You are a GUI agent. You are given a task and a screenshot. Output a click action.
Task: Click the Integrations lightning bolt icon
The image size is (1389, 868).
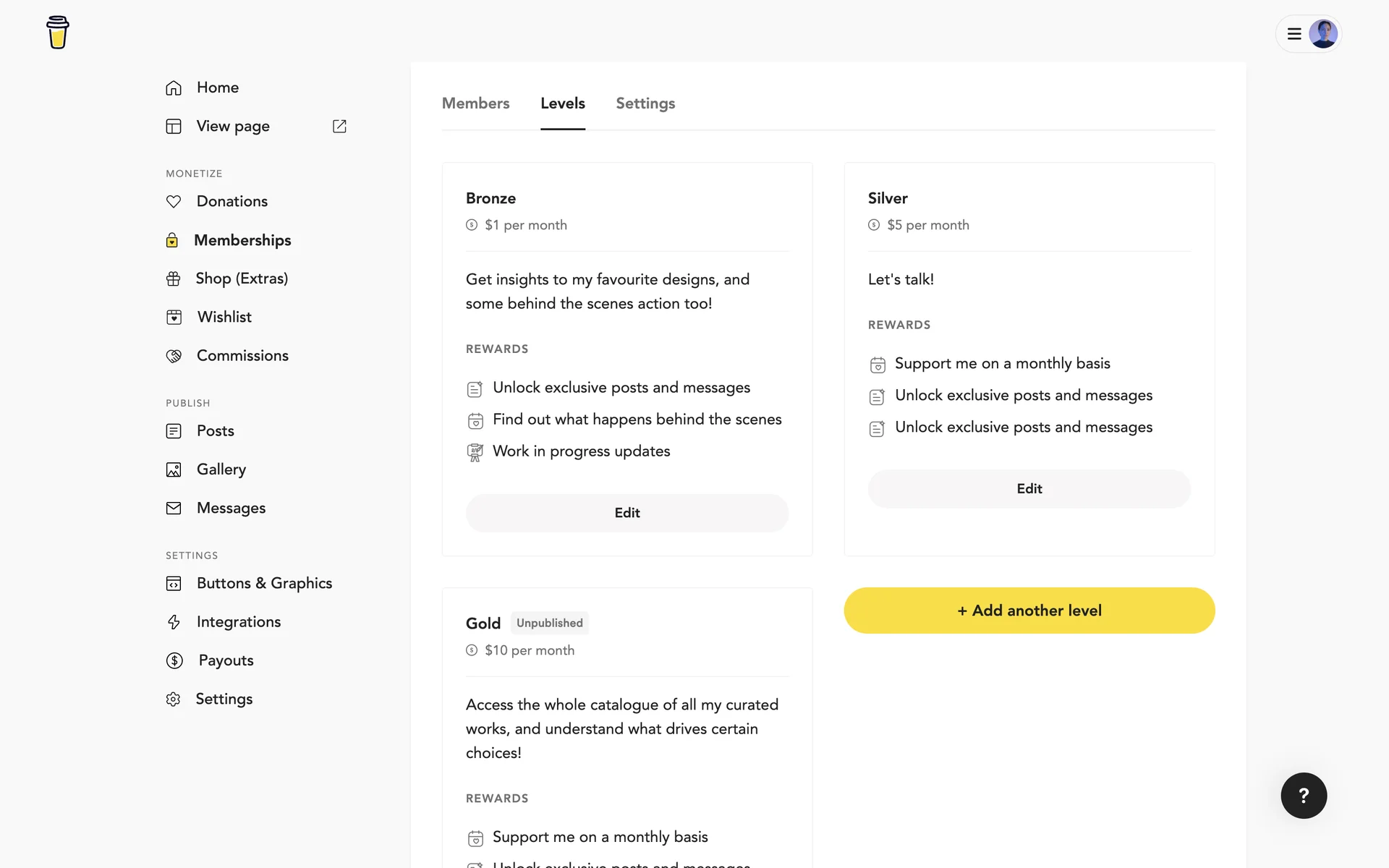tap(174, 622)
